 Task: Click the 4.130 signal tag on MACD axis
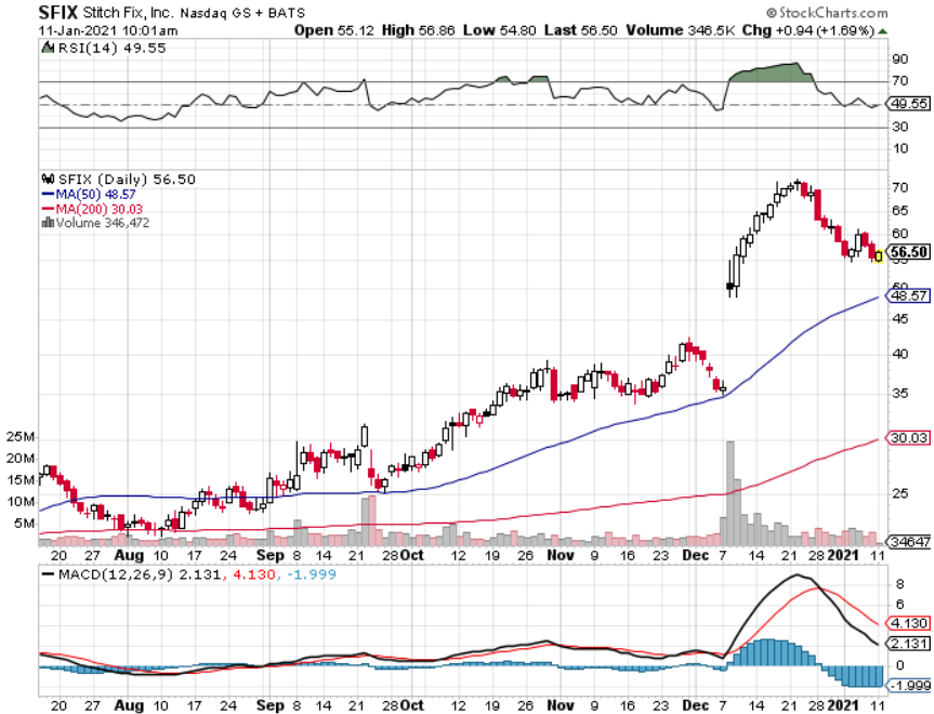point(909,623)
